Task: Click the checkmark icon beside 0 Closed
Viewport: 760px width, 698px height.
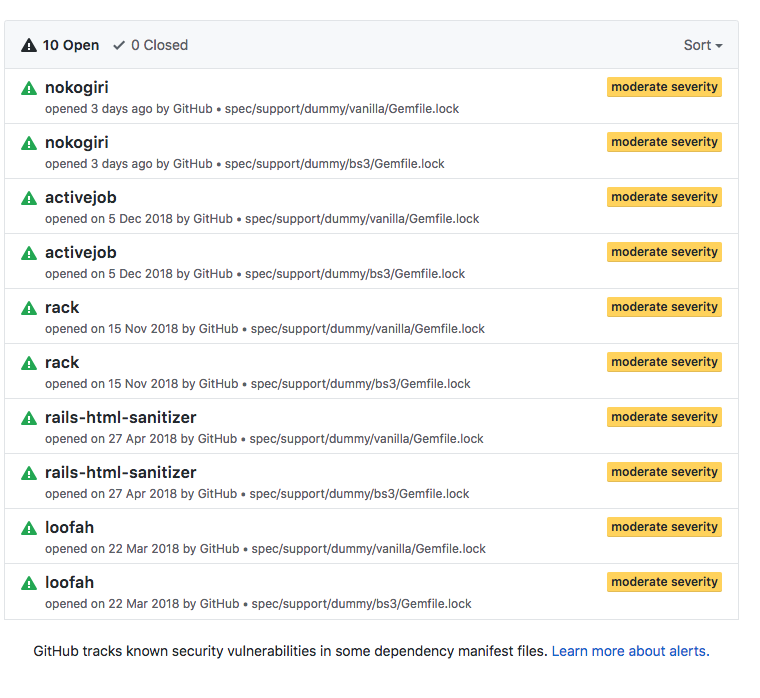Action: (x=119, y=46)
